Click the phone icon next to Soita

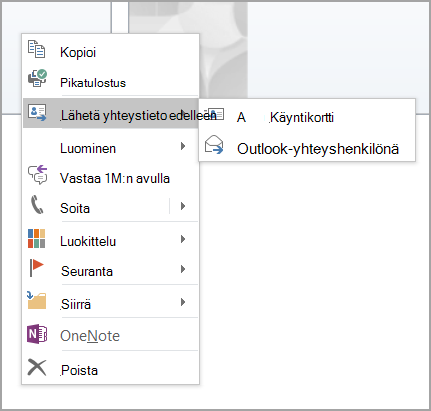point(37,205)
